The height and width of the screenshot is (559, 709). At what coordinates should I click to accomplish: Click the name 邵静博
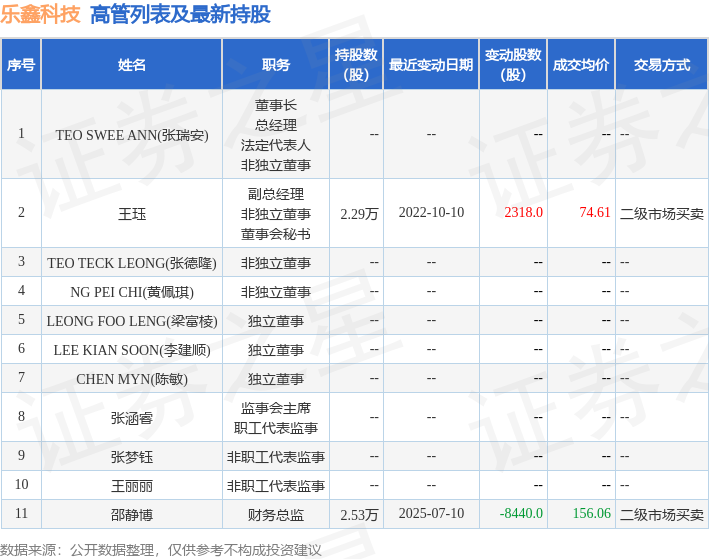(x=132, y=515)
